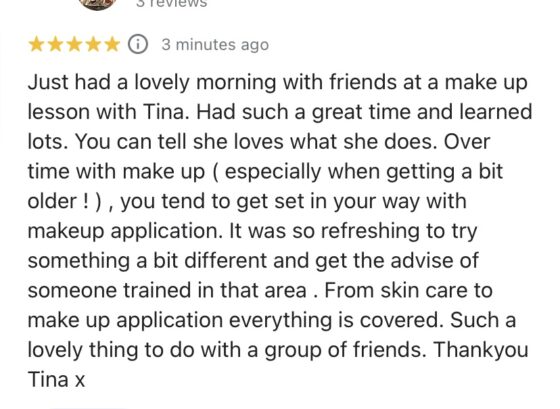Click the sentence "You can tell she loves"
Image resolution: width=560 pixels, height=409 pixels.
[x=180, y=141]
